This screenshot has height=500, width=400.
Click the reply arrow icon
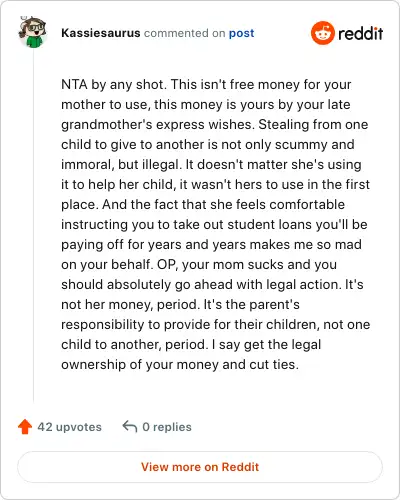tap(130, 426)
